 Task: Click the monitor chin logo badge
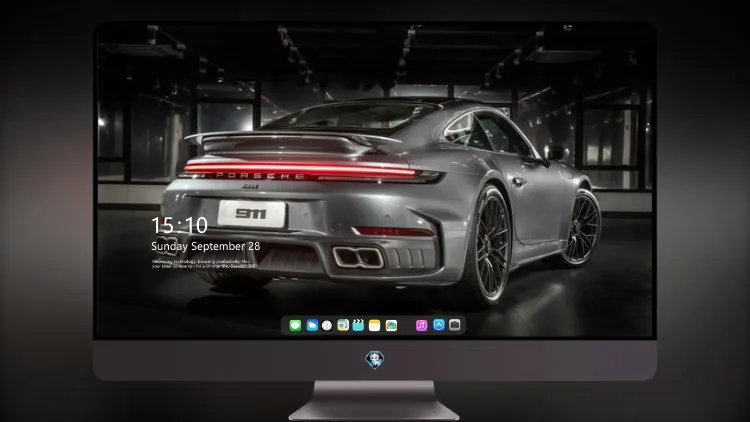point(375,360)
